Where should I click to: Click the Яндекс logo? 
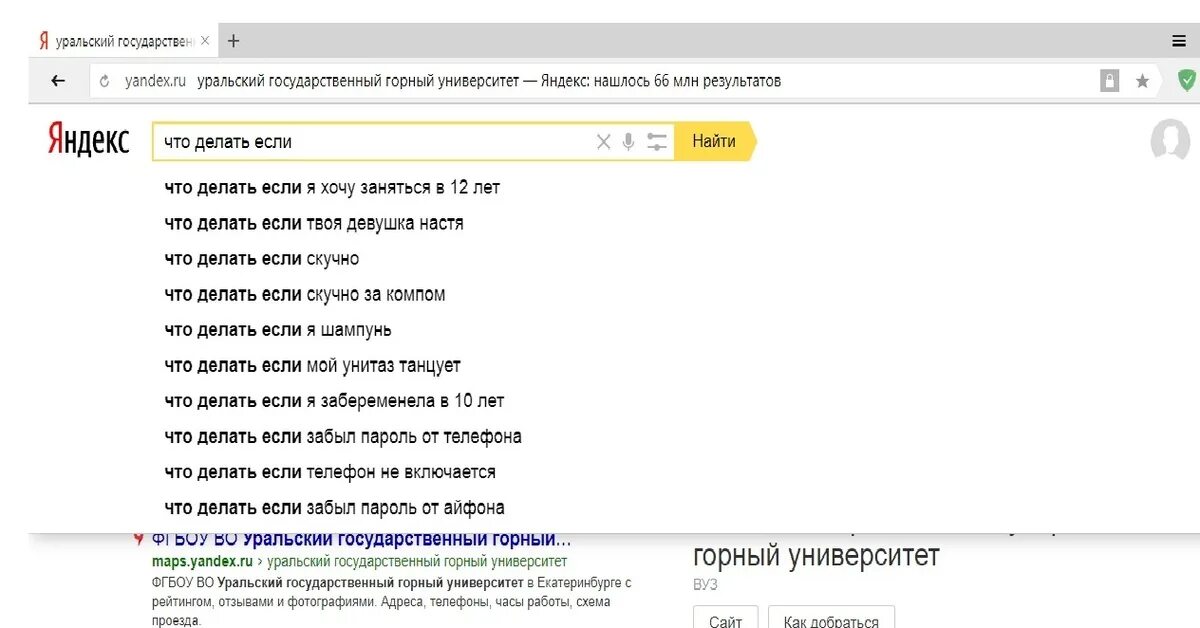point(89,140)
